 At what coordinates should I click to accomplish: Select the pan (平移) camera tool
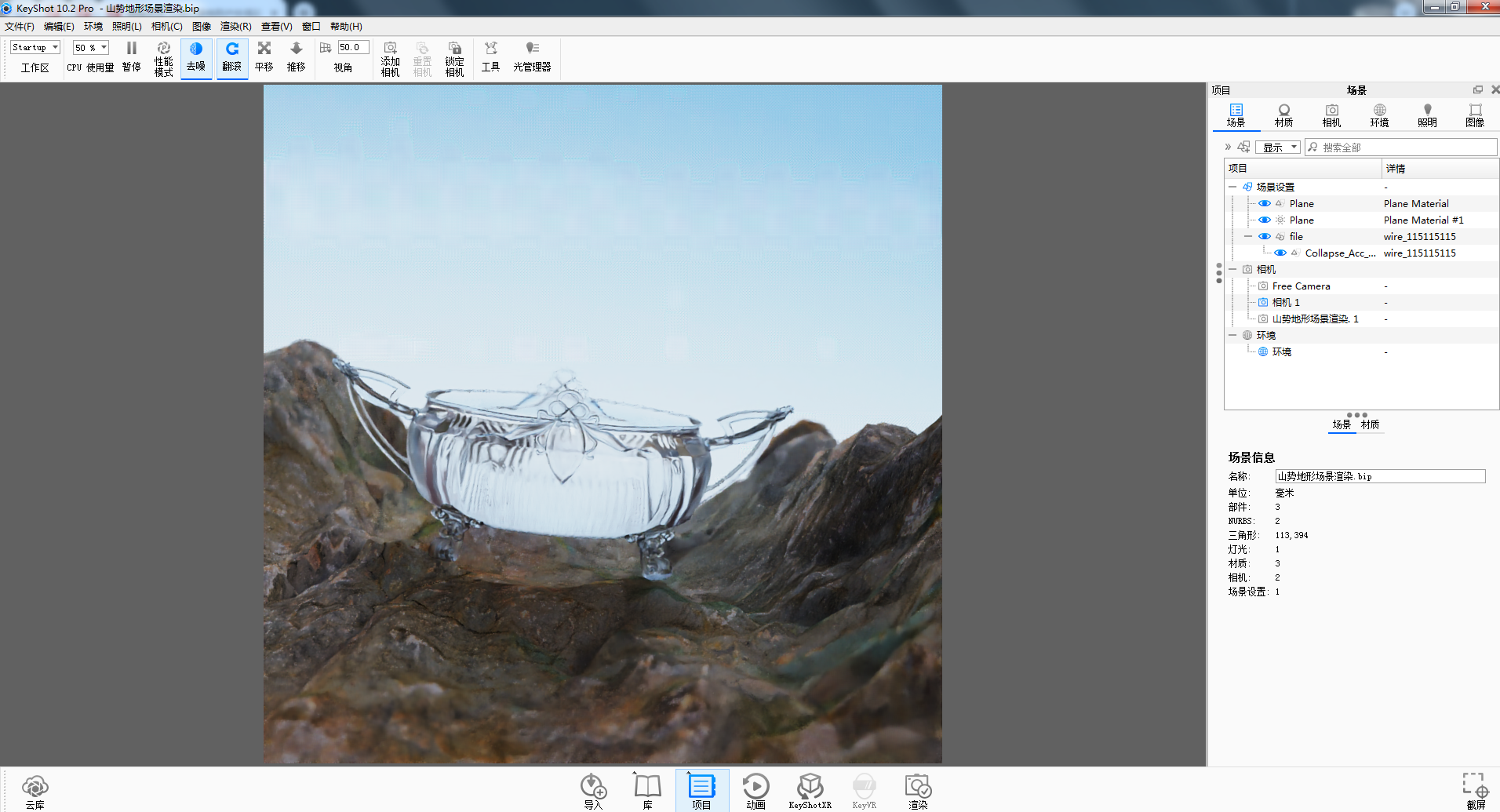point(264,57)
